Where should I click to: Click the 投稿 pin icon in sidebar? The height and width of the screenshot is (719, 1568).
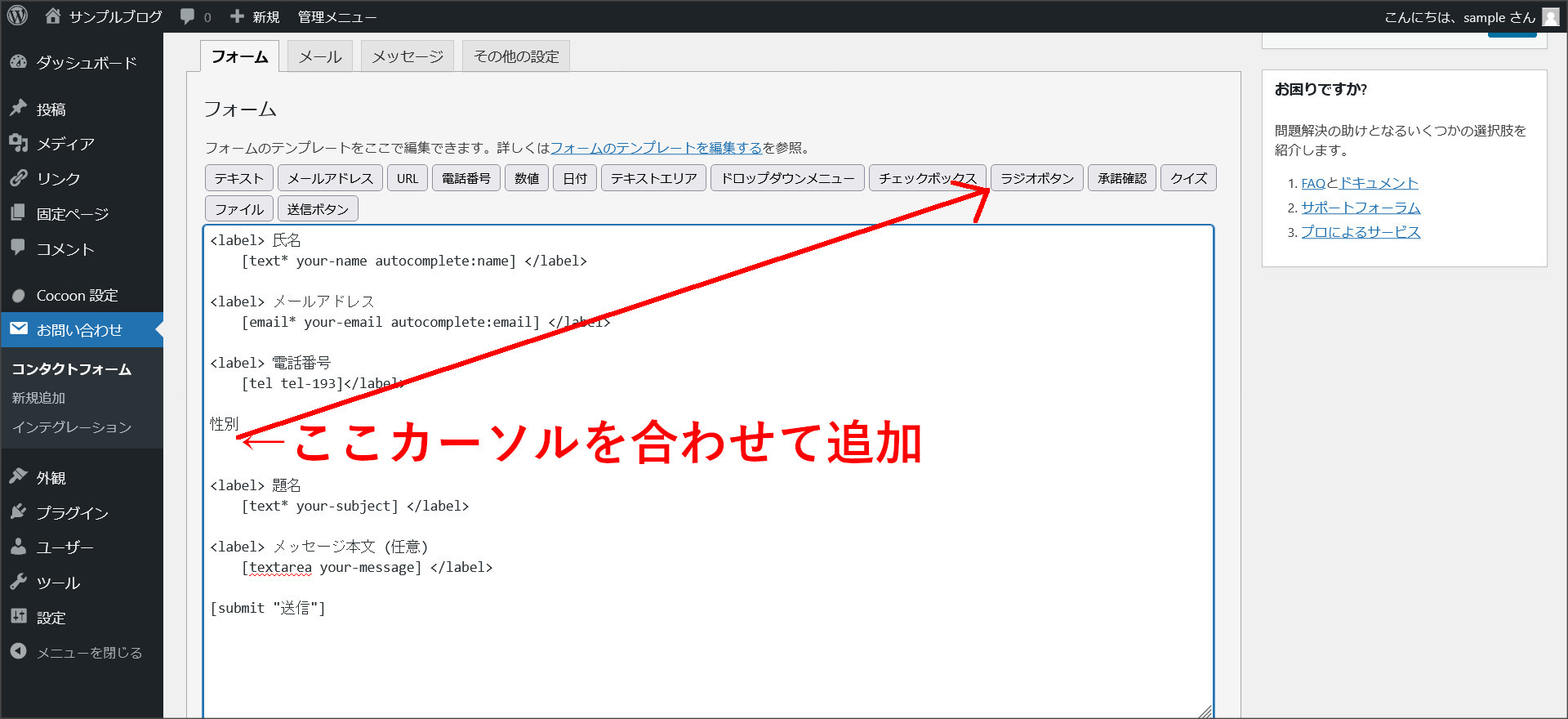coord(19,109)
